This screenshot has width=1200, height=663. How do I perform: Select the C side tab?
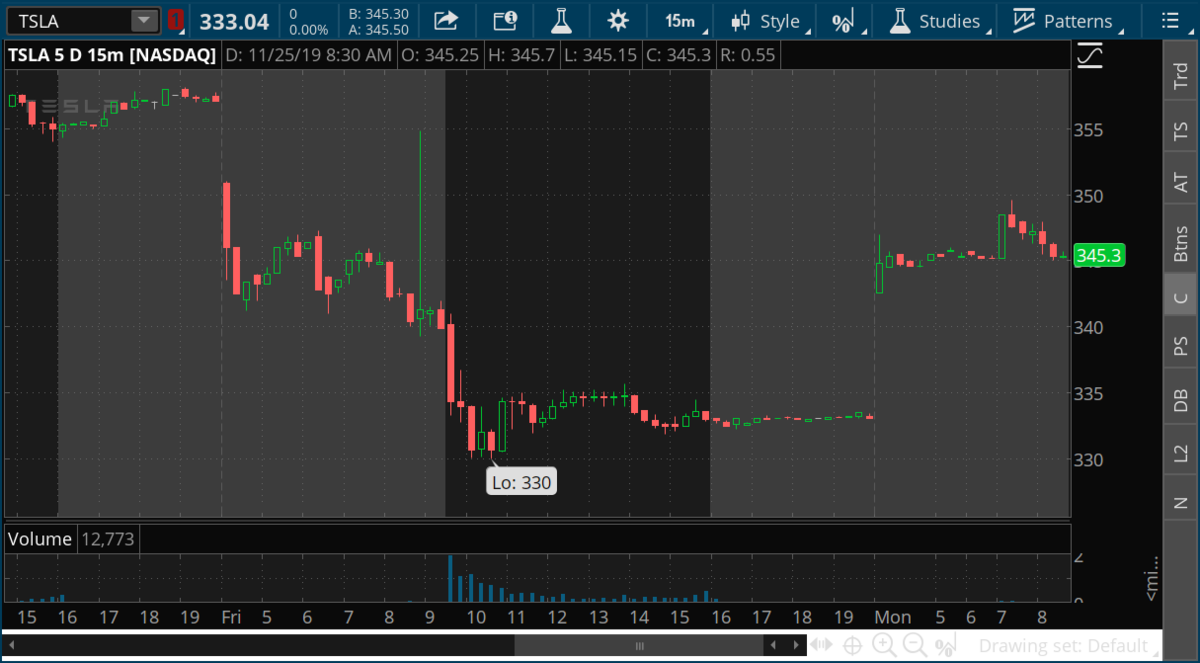[x=1181, y=297]
